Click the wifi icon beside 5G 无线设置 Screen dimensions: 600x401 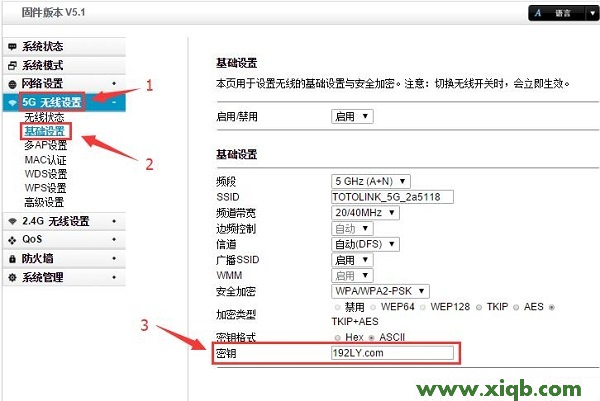tap(12, 103)
